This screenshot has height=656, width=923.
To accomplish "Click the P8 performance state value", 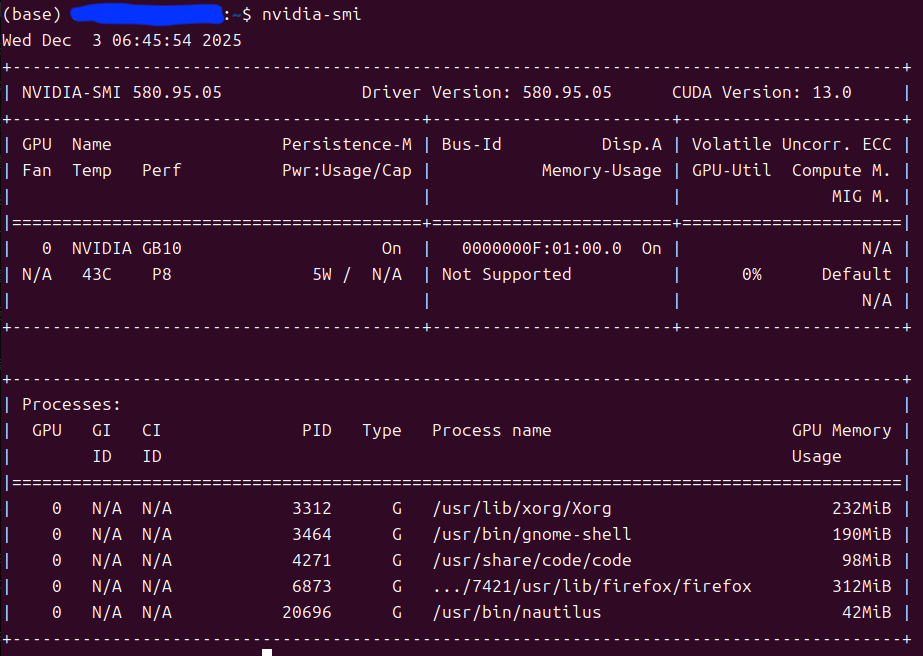I will [161, 274].
